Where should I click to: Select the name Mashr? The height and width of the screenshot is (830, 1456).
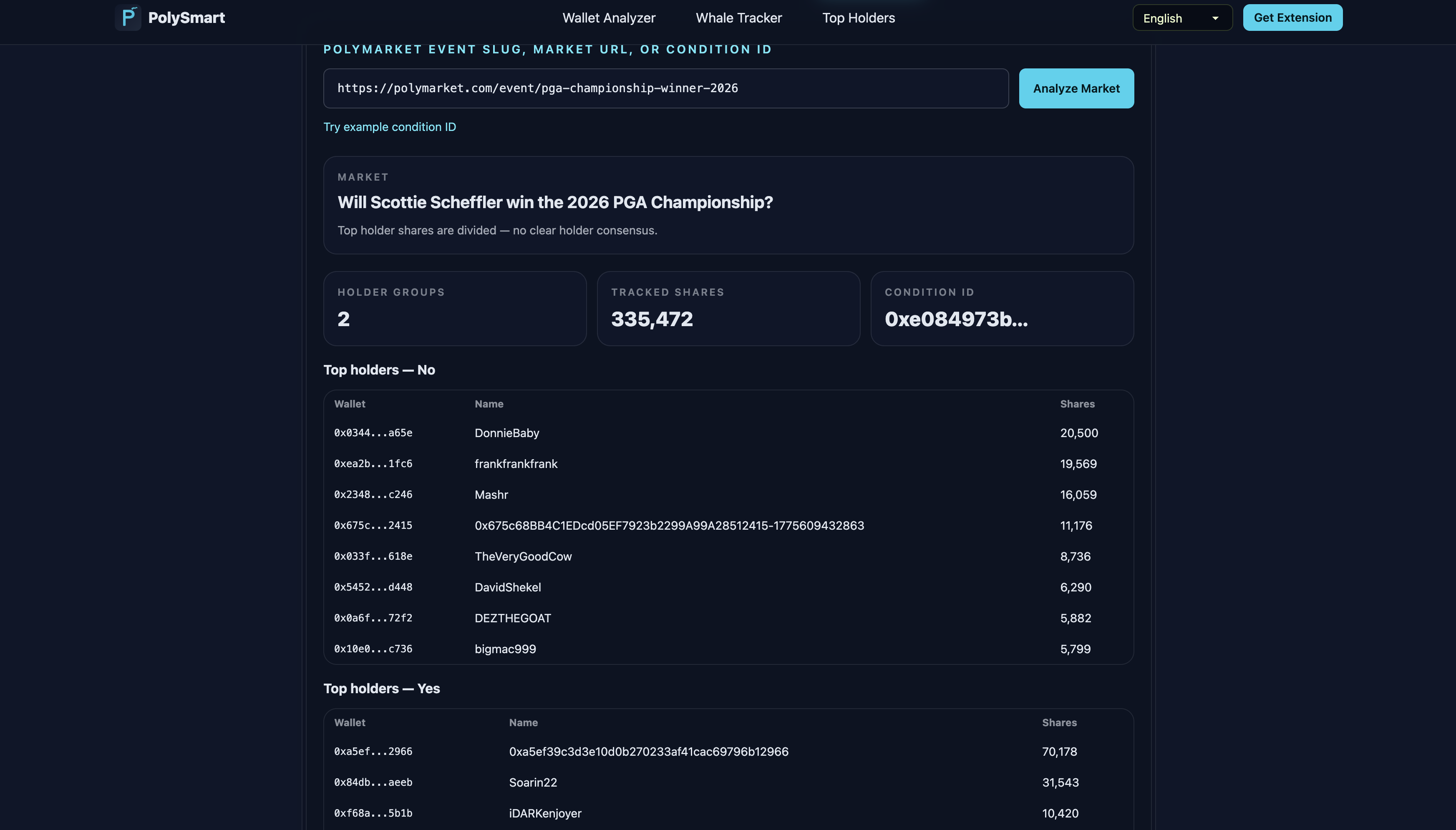[x=491, y=495]
